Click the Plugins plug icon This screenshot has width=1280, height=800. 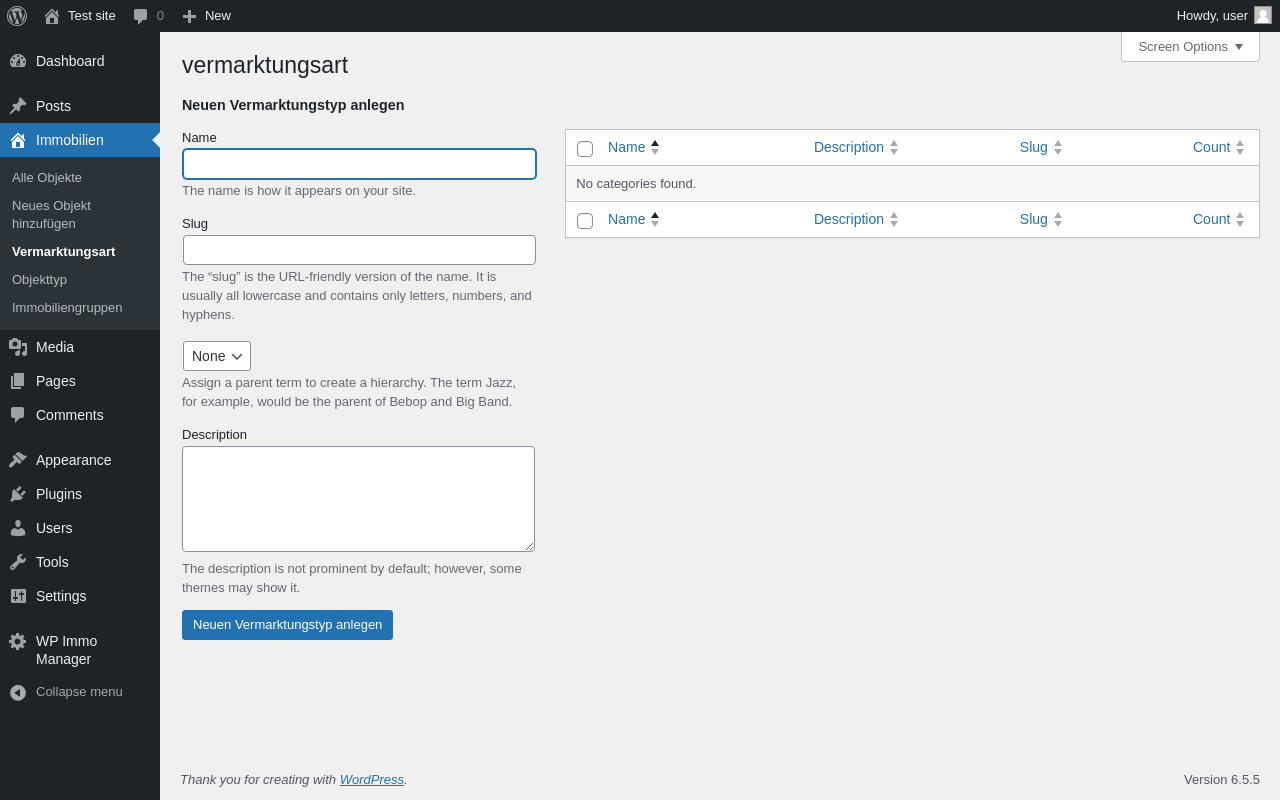click(x=18, y=494)
